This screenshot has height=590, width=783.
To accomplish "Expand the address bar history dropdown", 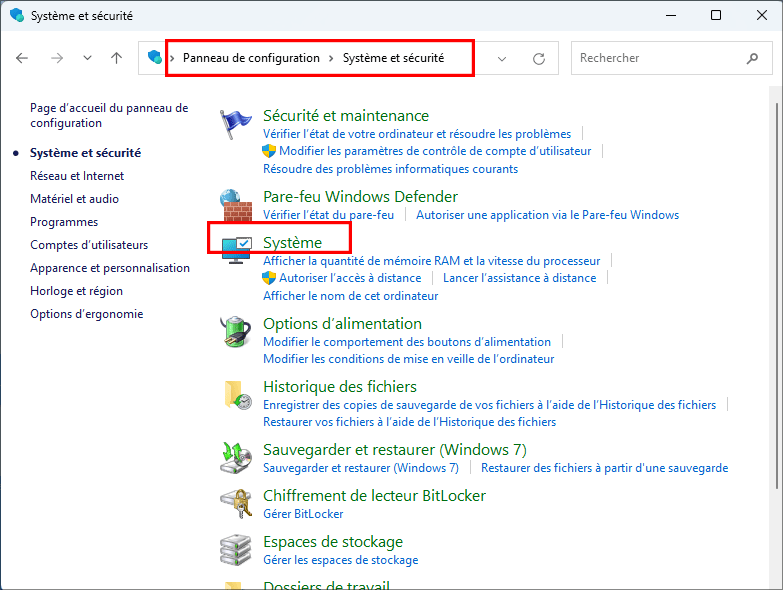I will (502, 58).
